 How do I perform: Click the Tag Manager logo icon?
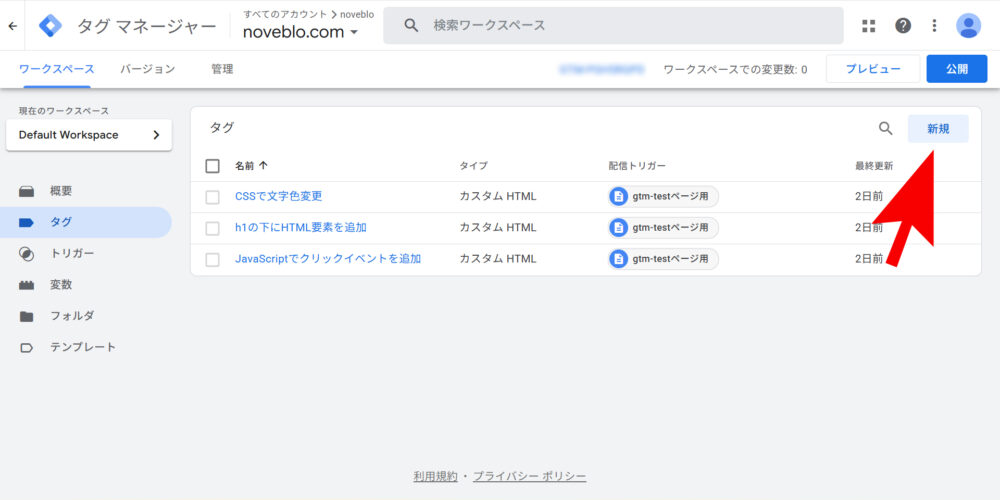point(50,26)
